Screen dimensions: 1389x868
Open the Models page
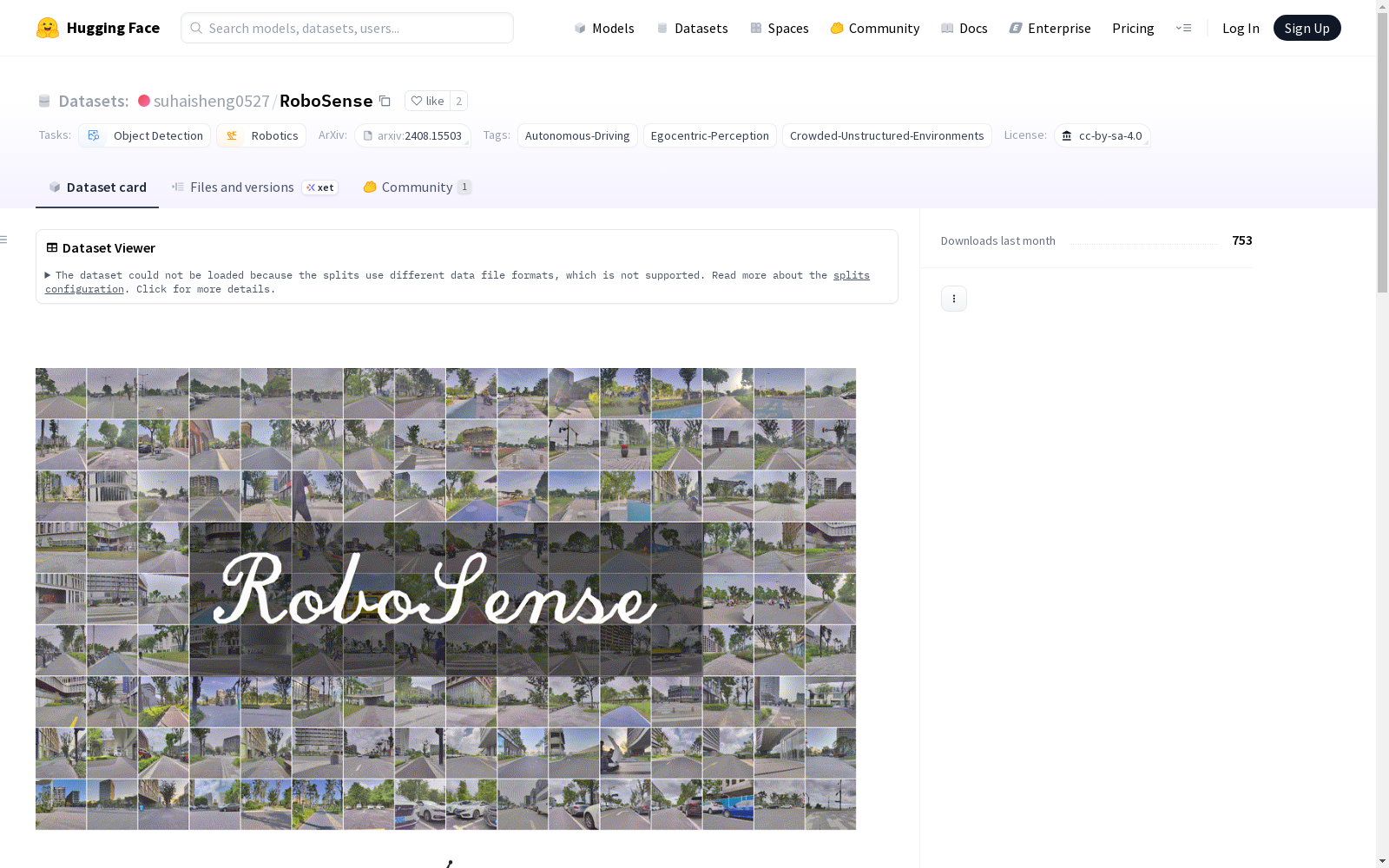coord(604,28)
